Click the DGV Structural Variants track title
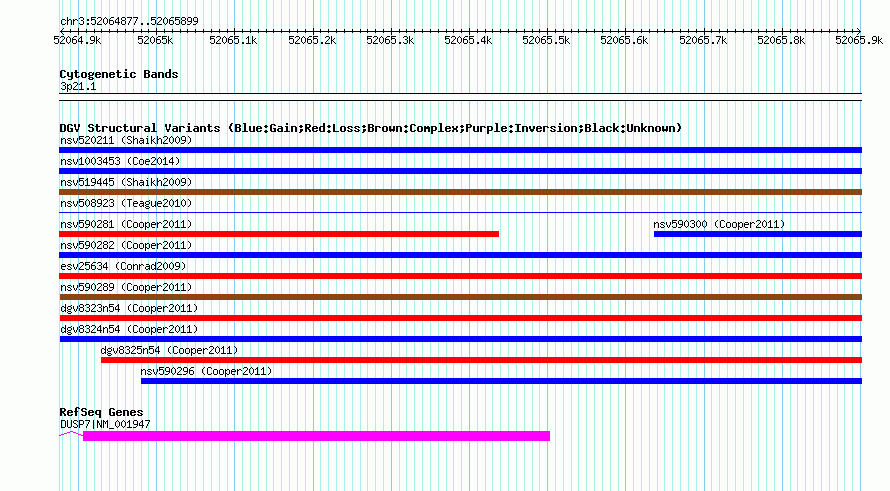The height and width of the screenshot is (491, 890). point(370,128)
